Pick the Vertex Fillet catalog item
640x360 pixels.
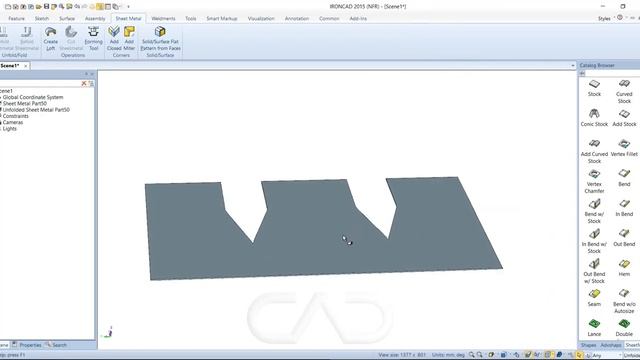[x=624, y=148]
